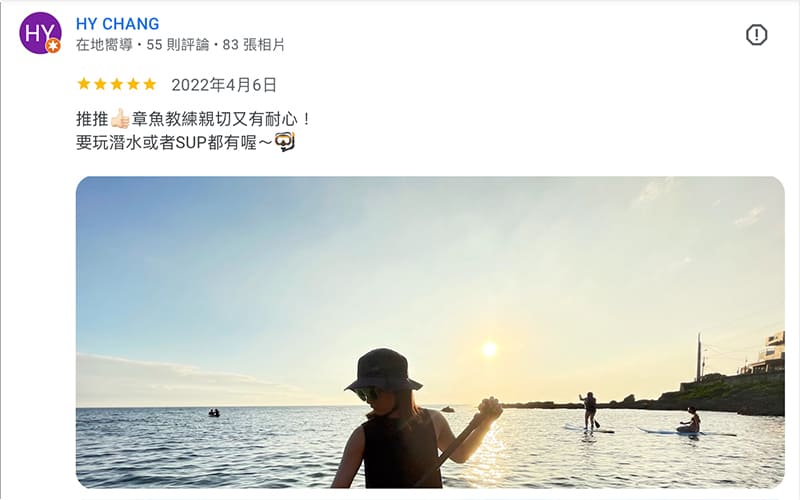
Task: Click the review date 2022年4月6日
Action: [224, 85]
